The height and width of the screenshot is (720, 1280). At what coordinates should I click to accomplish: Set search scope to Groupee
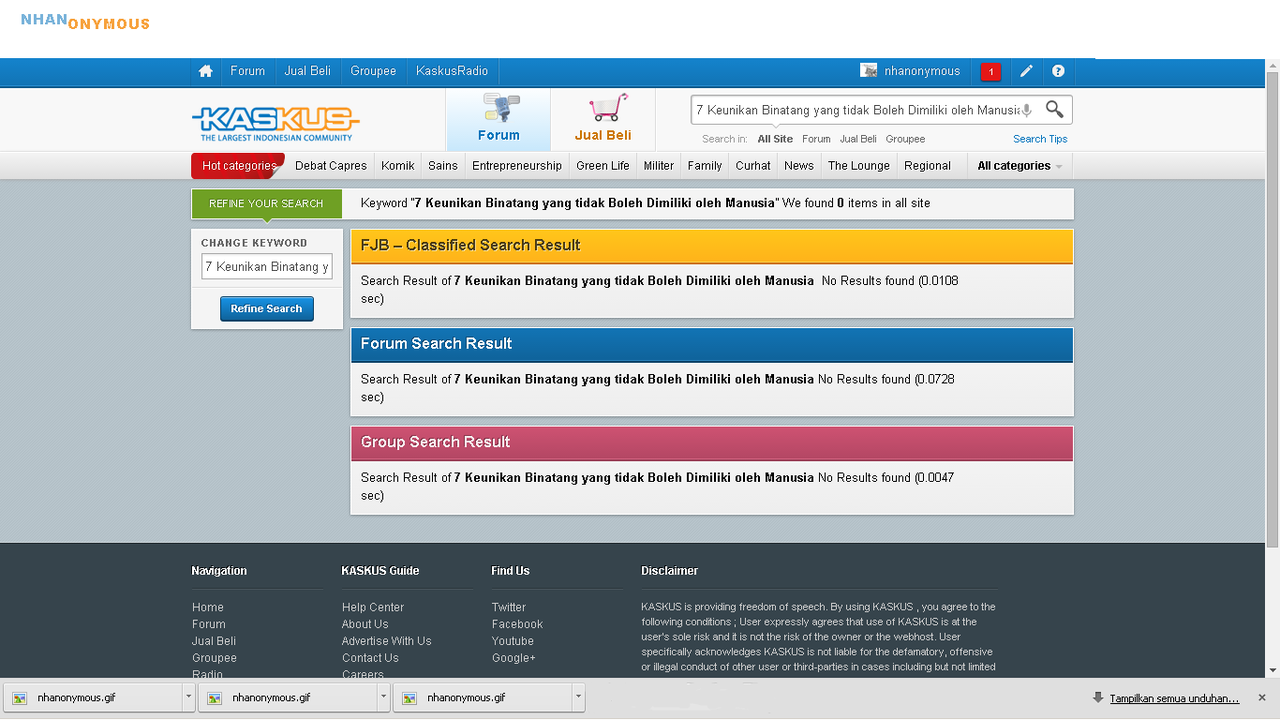coord(905,139)
